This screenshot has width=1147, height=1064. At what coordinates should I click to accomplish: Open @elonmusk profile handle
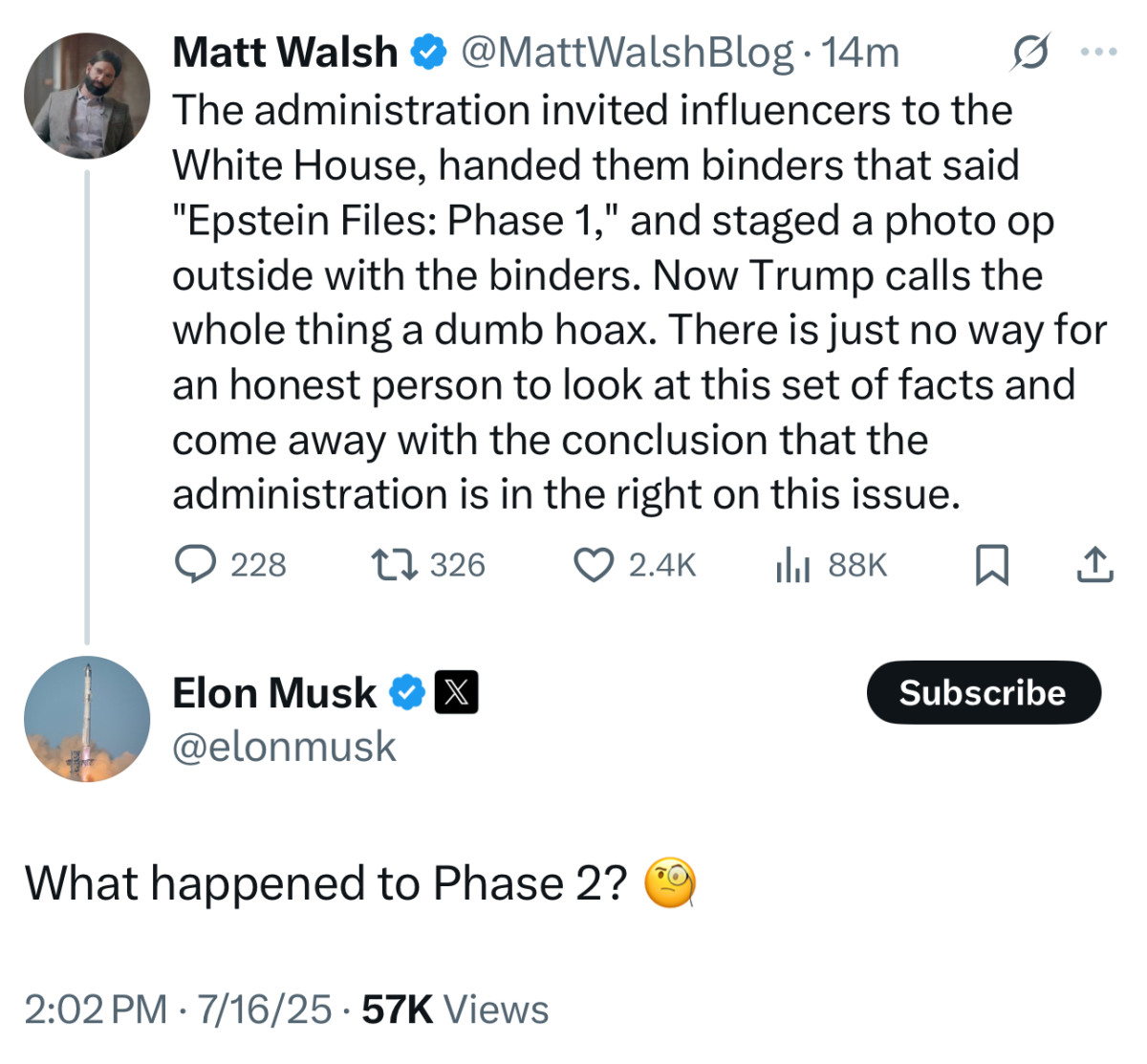[283, 747]
